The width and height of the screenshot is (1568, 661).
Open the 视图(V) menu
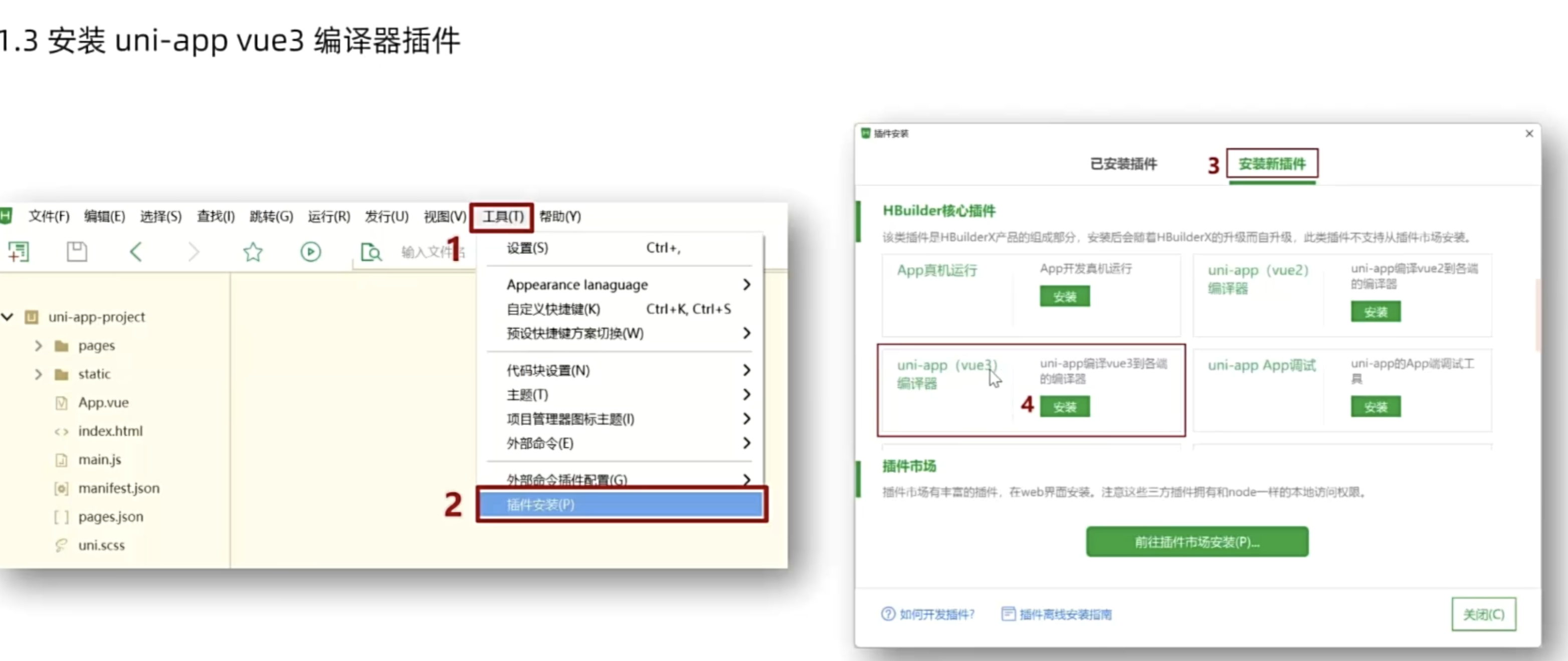(445, 216)
